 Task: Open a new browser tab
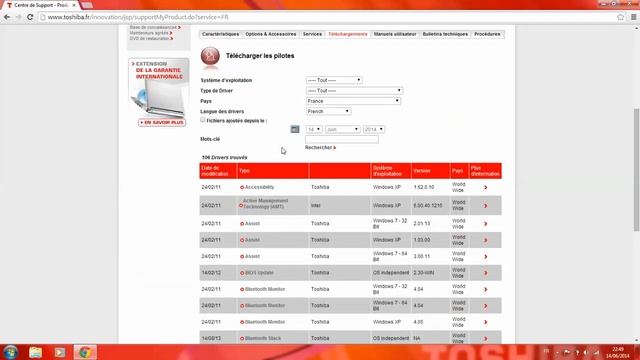[x=87, y=5]
